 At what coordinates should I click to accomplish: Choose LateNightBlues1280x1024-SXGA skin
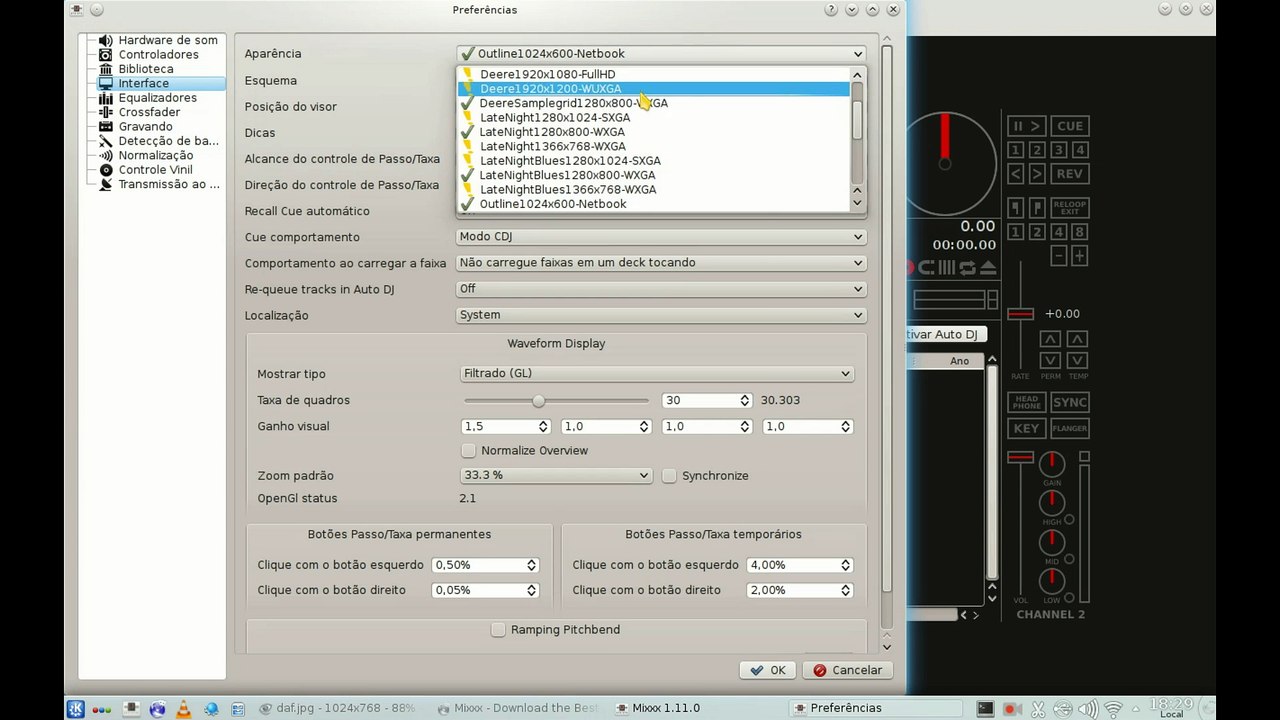coord(654,161)
